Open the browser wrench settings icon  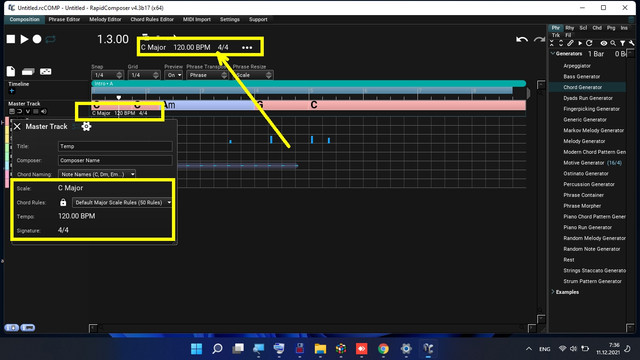point(632,43)
